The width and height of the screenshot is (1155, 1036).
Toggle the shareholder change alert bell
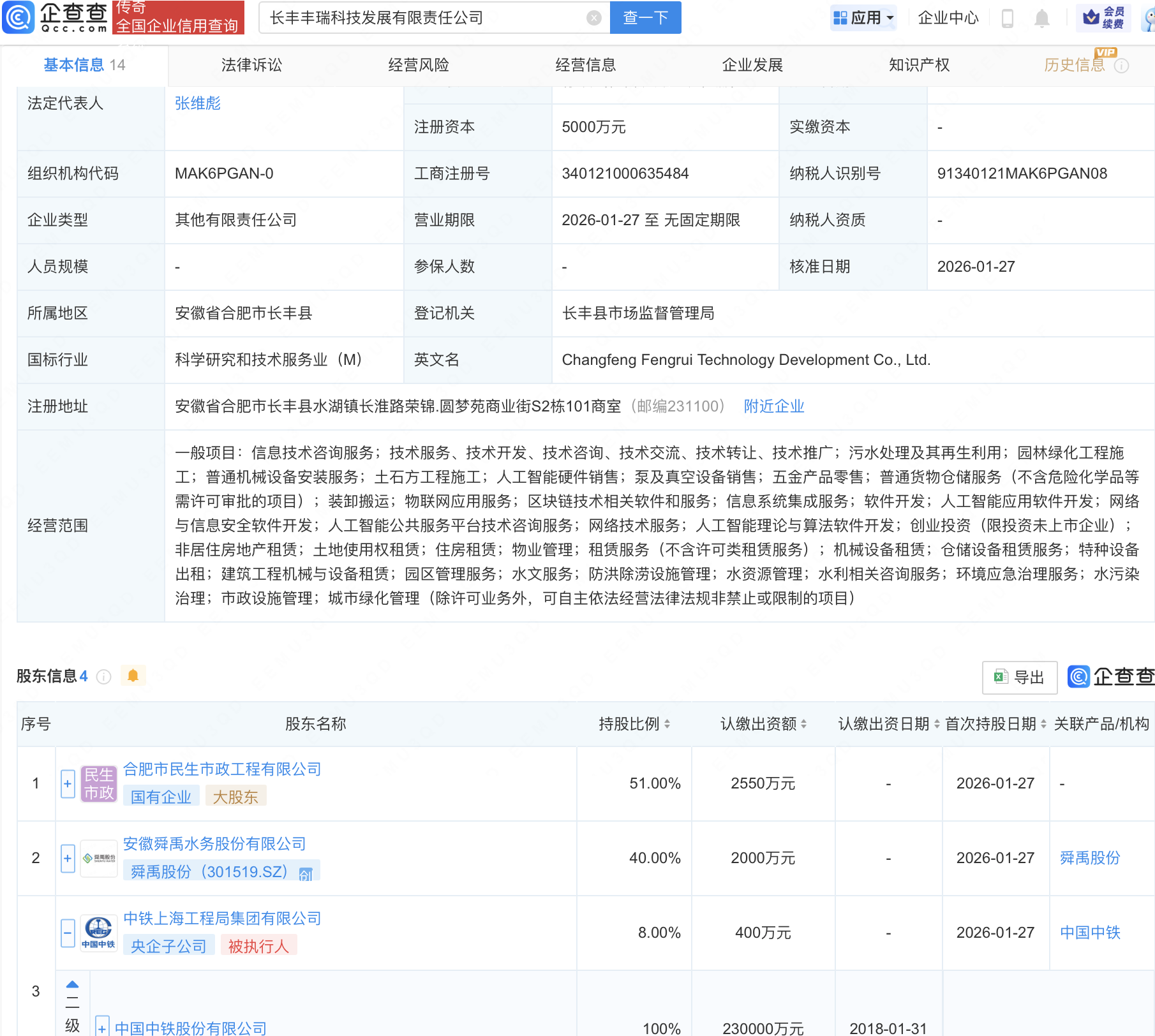(x=133, y=676)
